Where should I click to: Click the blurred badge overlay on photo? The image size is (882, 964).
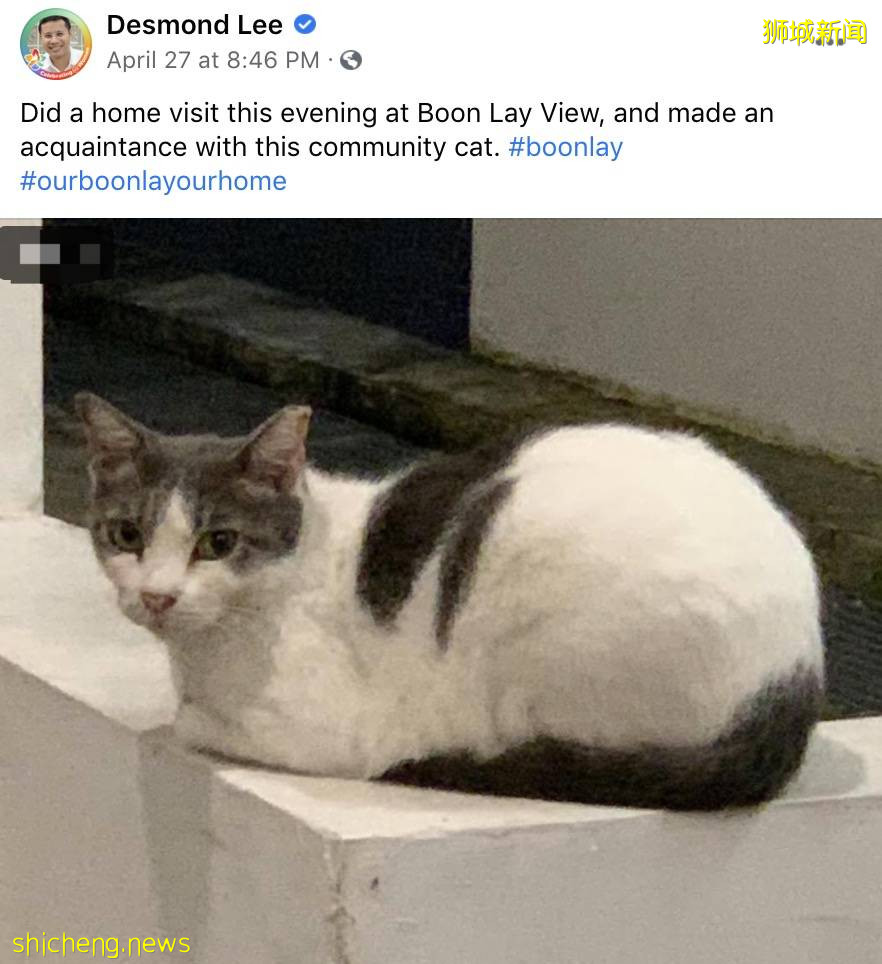(x=57, y=254)
